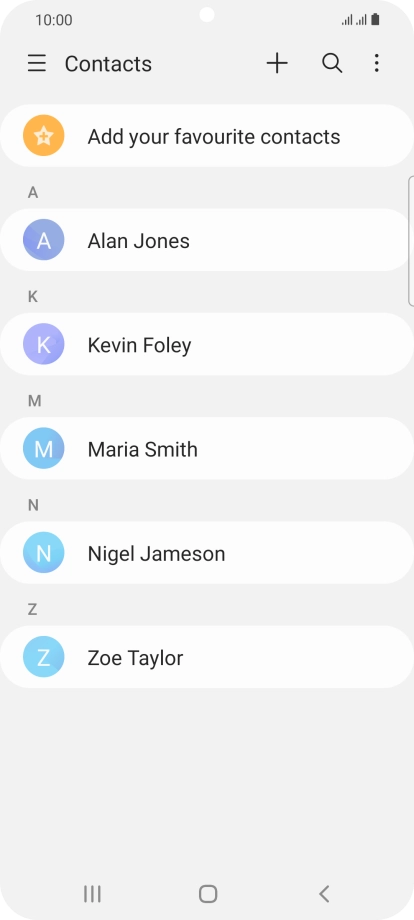Tap the fast scroll handle on right edge
The width and height of the screenshot is (414, 920).
[410, 241]
